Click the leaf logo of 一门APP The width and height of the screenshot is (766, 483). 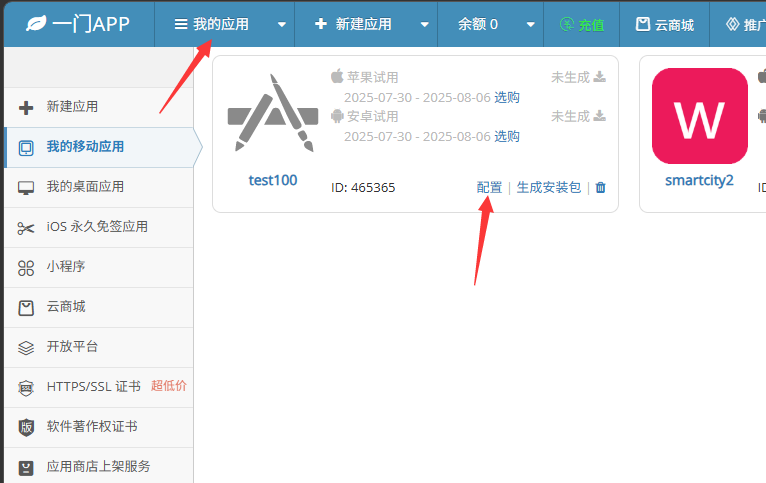pyautogui.click(x=37, y=23)
